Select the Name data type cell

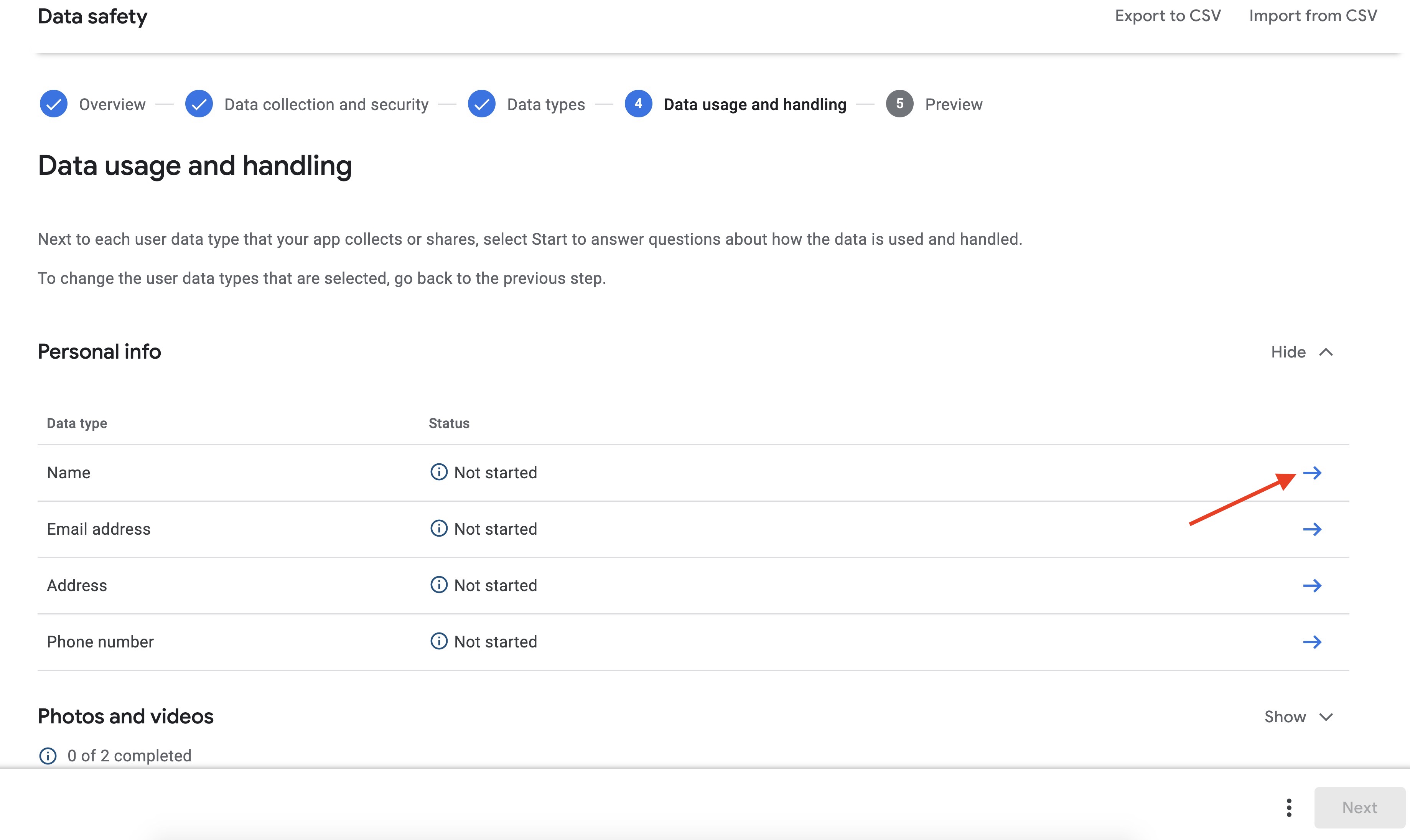[x=69, y=473]
